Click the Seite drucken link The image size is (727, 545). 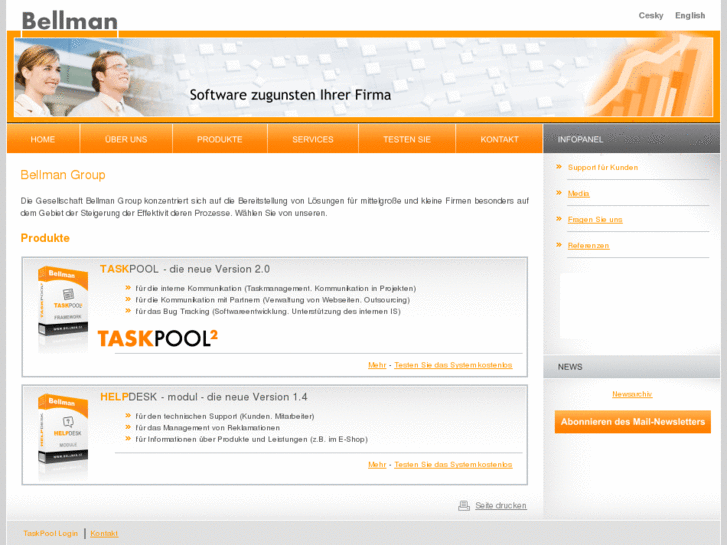coord(501,506)
